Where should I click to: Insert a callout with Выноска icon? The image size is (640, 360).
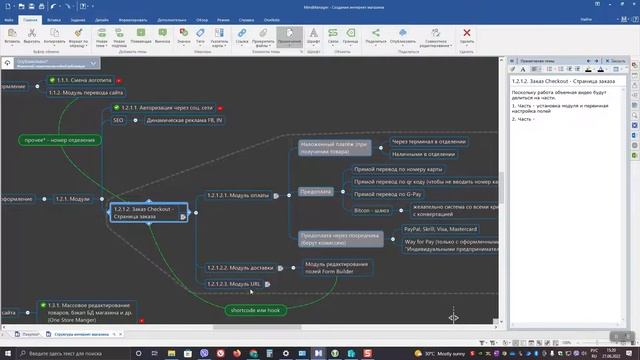162,33
